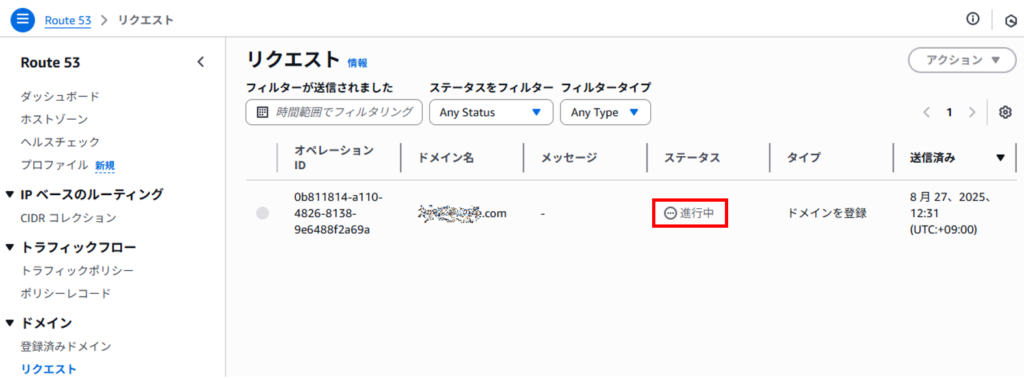Viewport: 1024px width, 378px height.
Task: Click the 送信済み column header
Action: point(932,157)
